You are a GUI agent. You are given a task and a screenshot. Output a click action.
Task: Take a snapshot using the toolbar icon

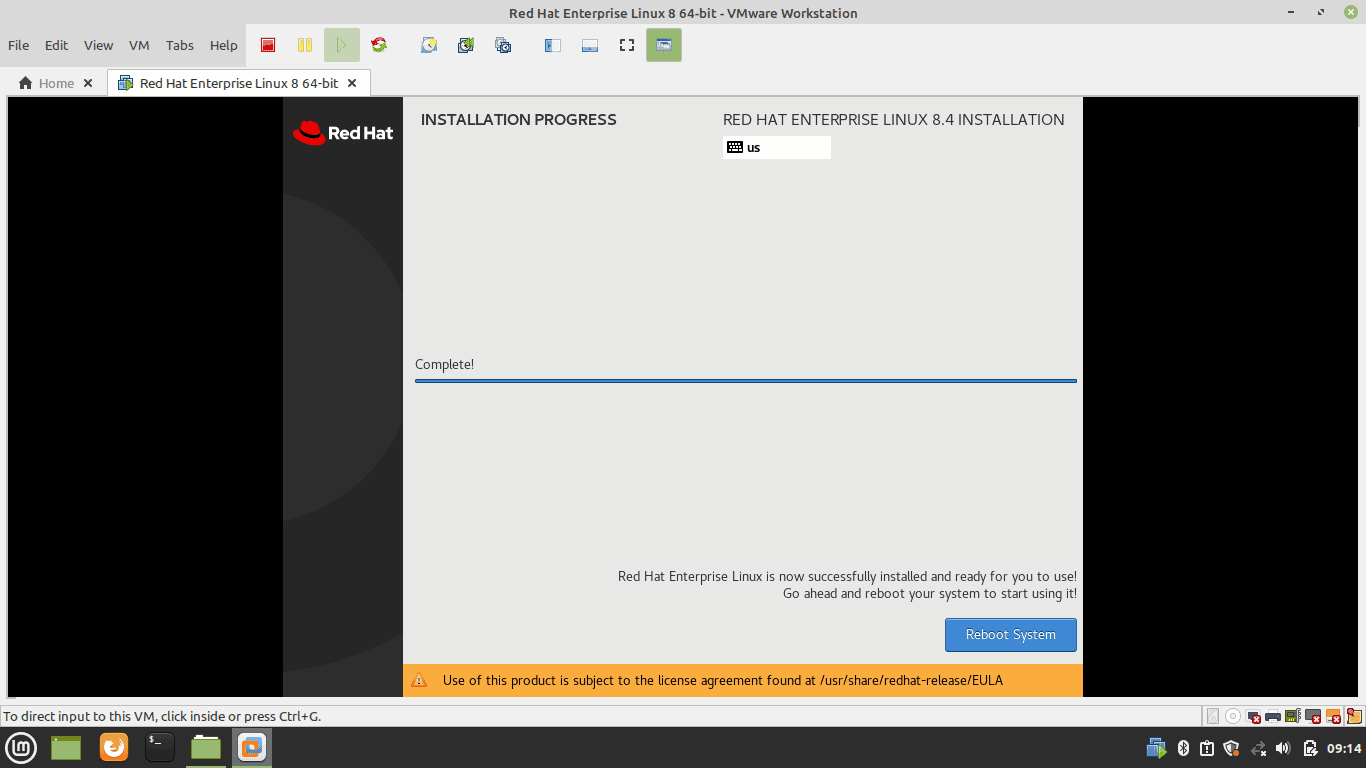pyautogui.click(x=429, y=45)
